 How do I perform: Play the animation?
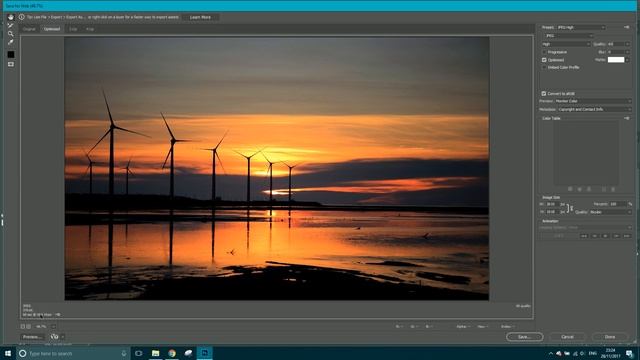(x=605, y=236)
